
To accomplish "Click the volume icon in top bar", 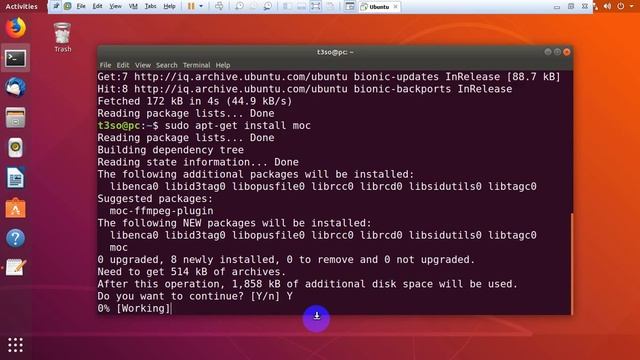I will tap(608, 6).
